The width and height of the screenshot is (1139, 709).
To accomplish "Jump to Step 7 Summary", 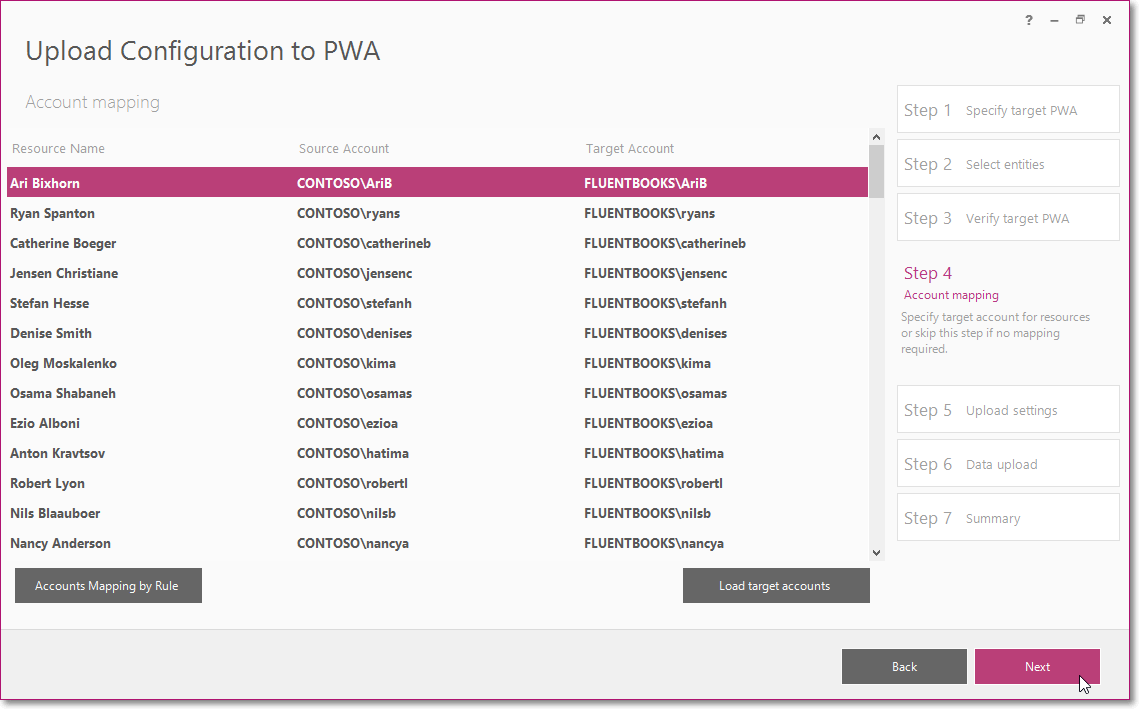I will (1008, 518).
